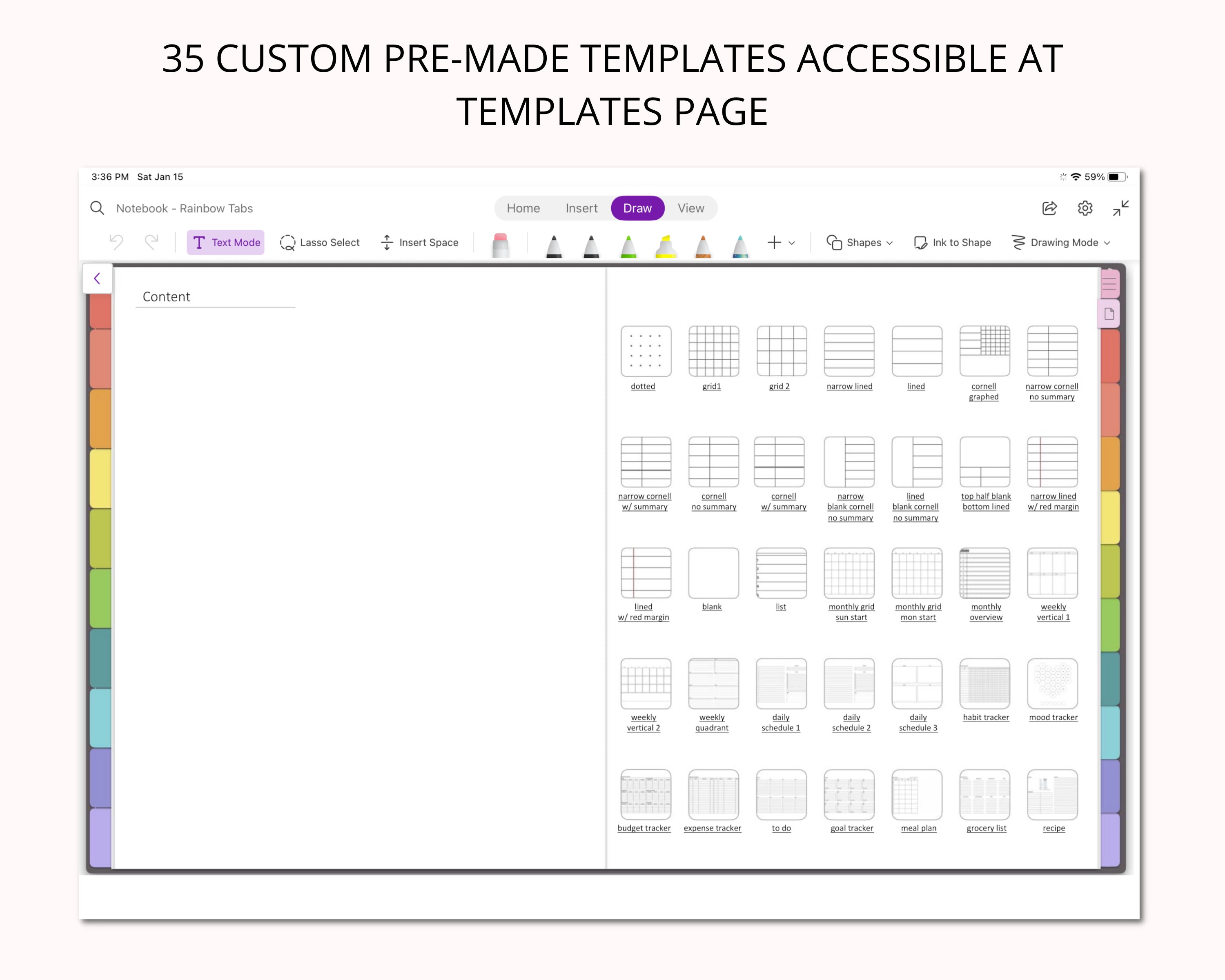Collapse the left sidebar panel
This screenshot has width=1225, height=980.
(97, 278)
